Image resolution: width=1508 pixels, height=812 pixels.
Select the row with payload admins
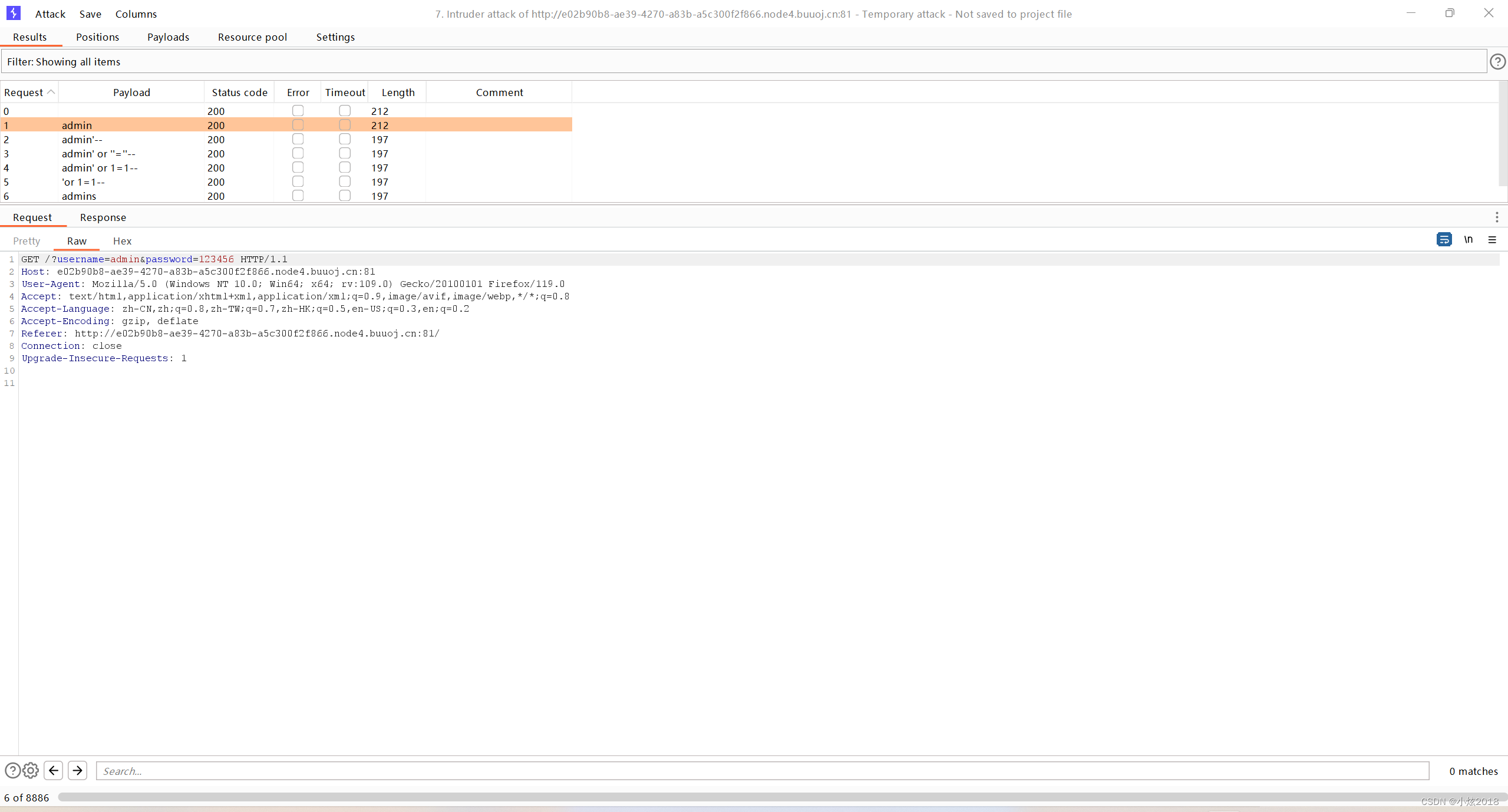pos(286,196)
